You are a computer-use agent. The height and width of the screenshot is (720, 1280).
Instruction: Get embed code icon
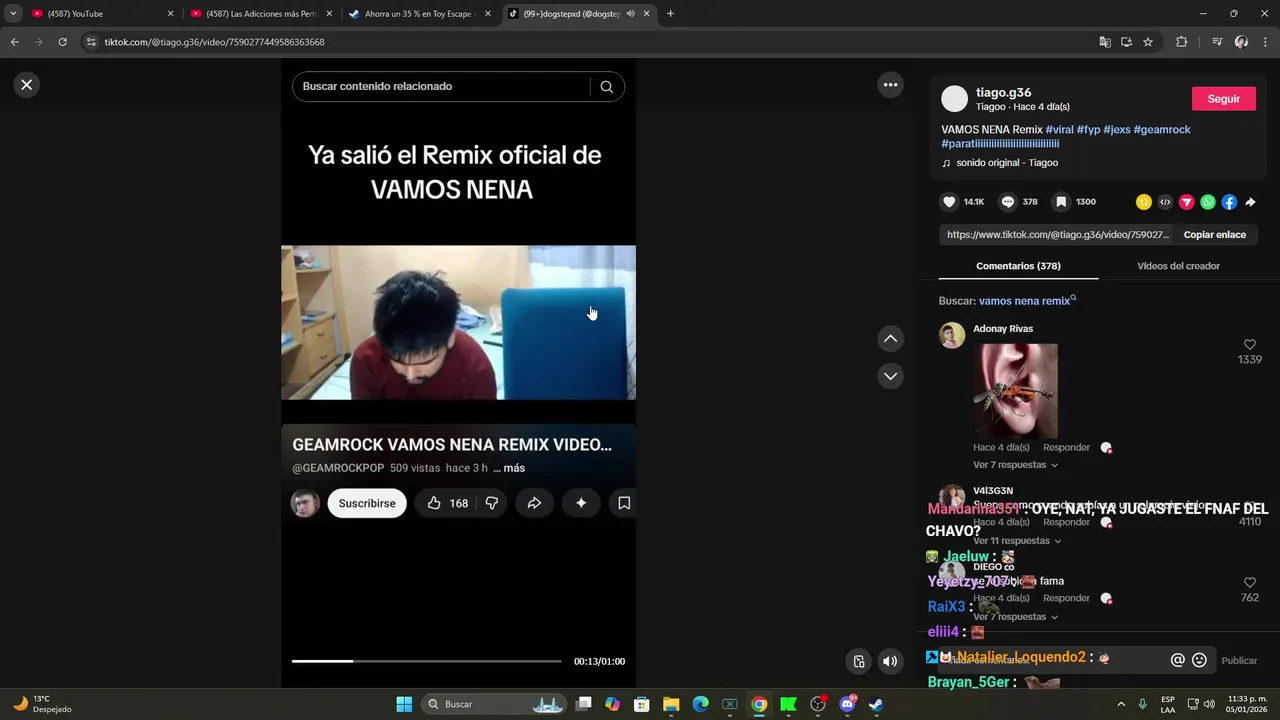1165,202
